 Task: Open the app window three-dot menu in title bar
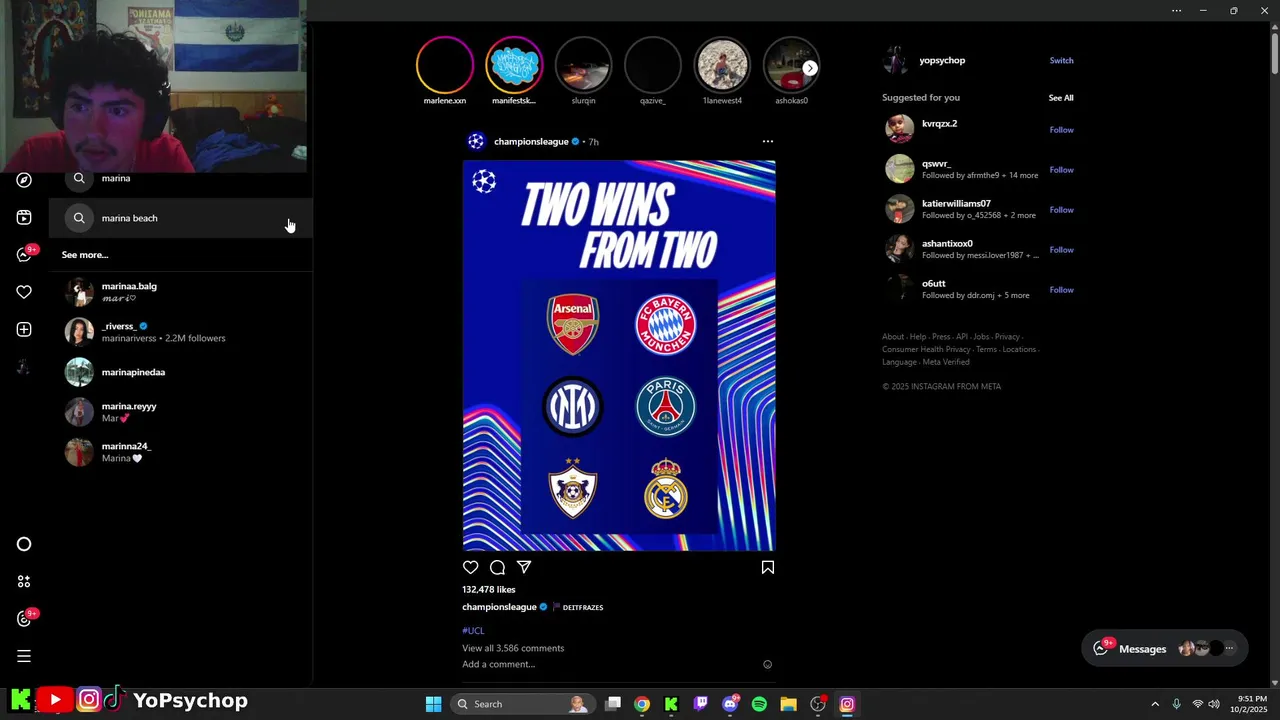(x=1176, y=11)
